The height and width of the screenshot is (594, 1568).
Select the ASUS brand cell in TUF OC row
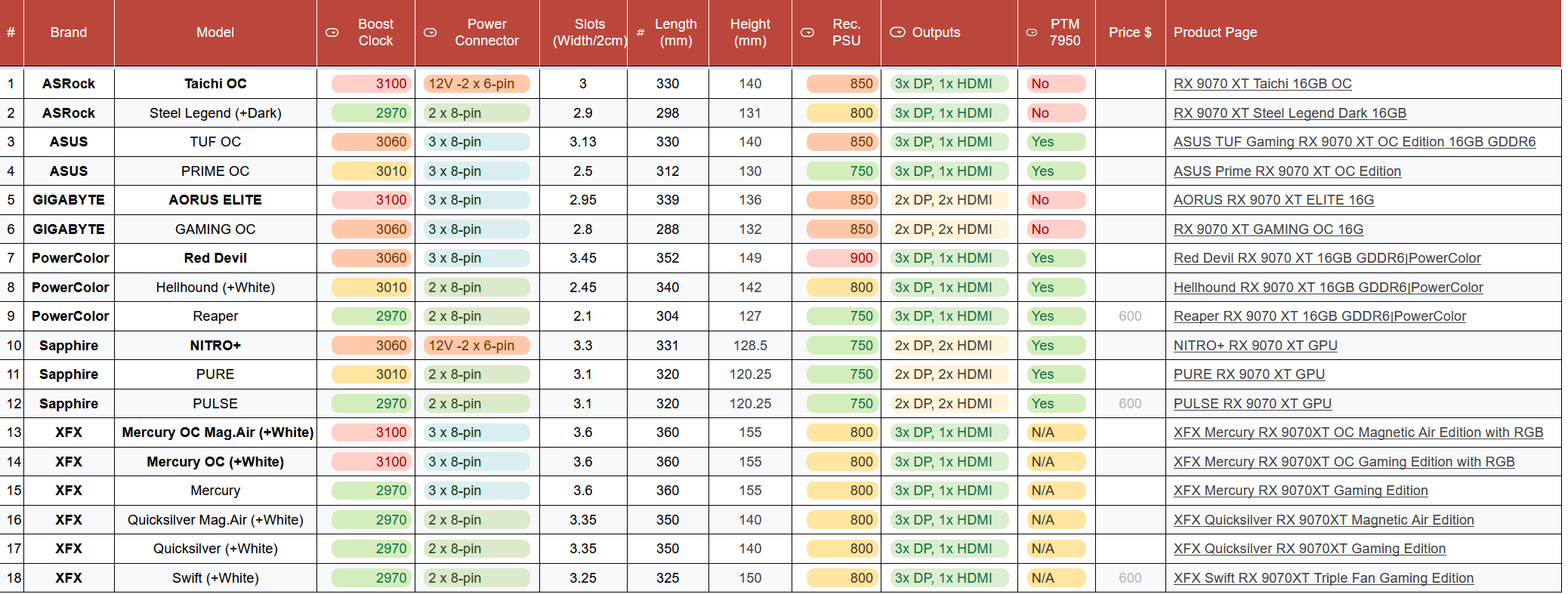(69, 142)
